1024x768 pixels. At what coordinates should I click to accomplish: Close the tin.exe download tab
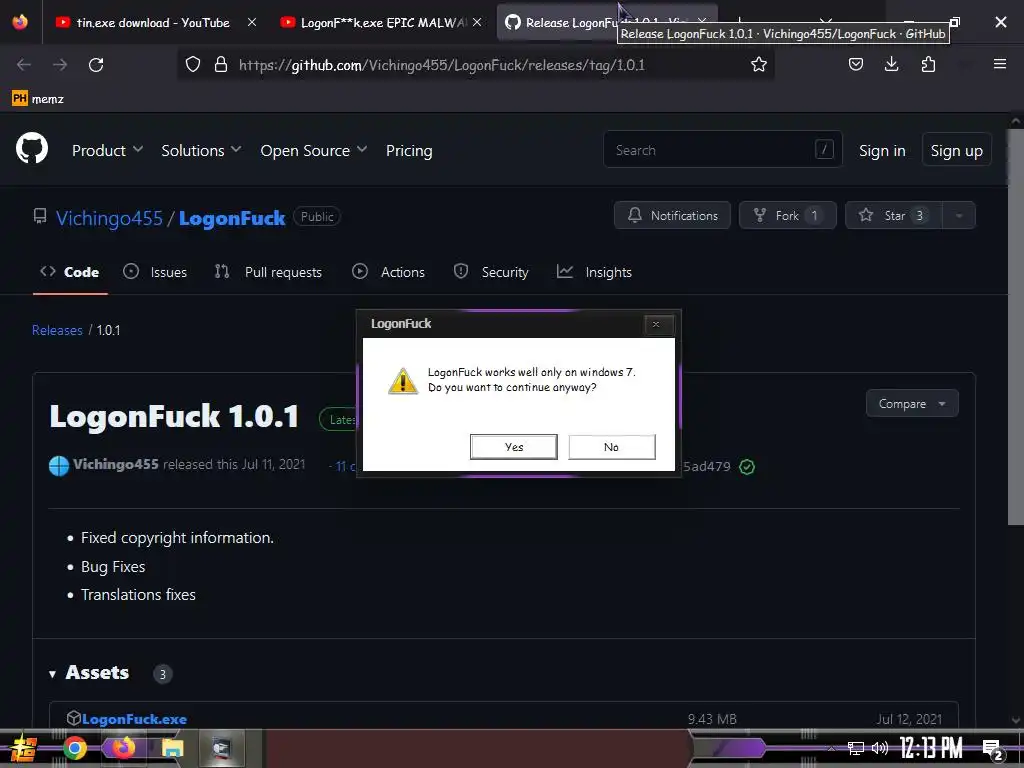pyautogui.click(x=252, y=22)
